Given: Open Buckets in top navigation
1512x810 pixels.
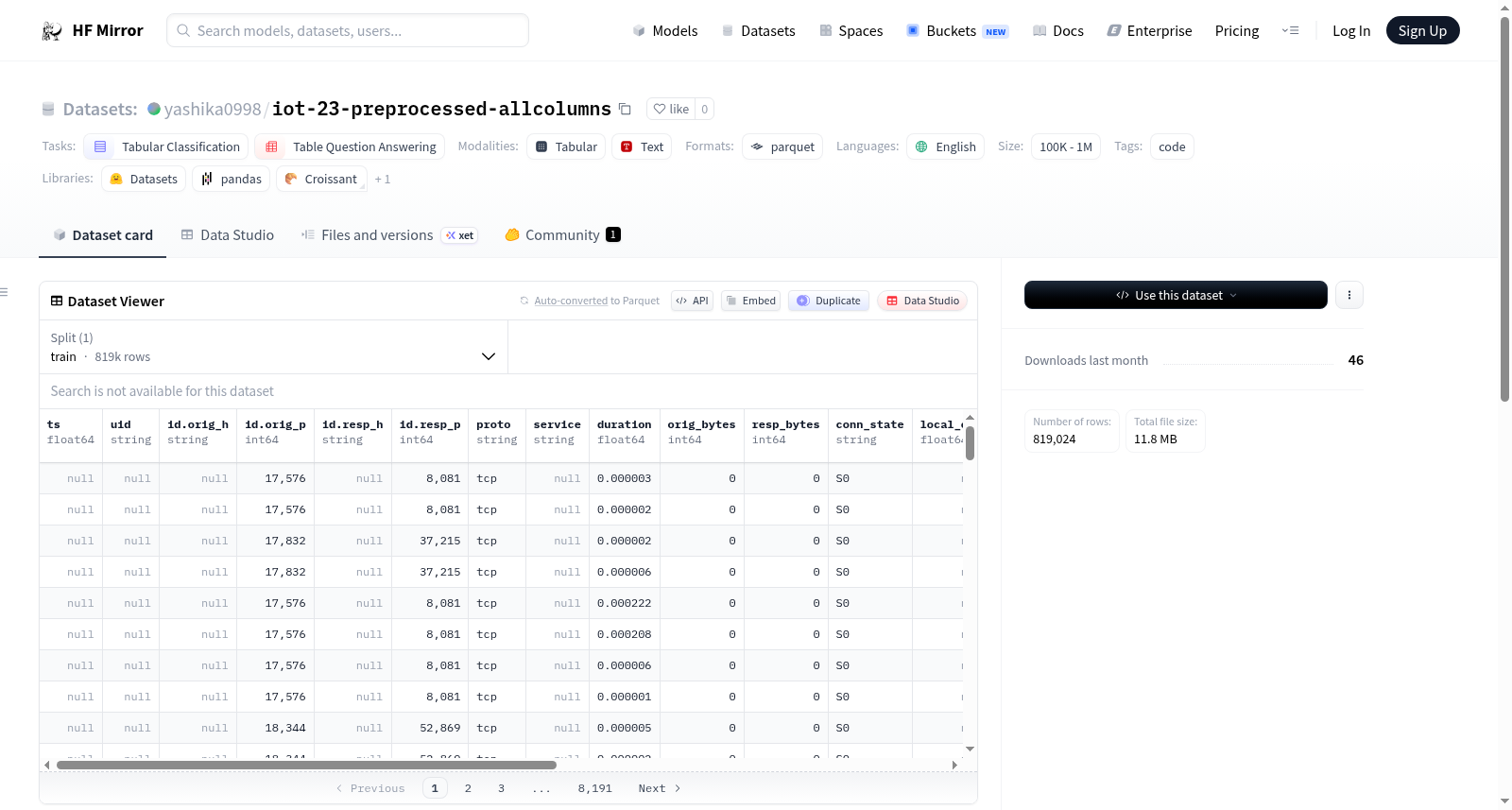Looking at the screenshot, I should click(957, 31).
